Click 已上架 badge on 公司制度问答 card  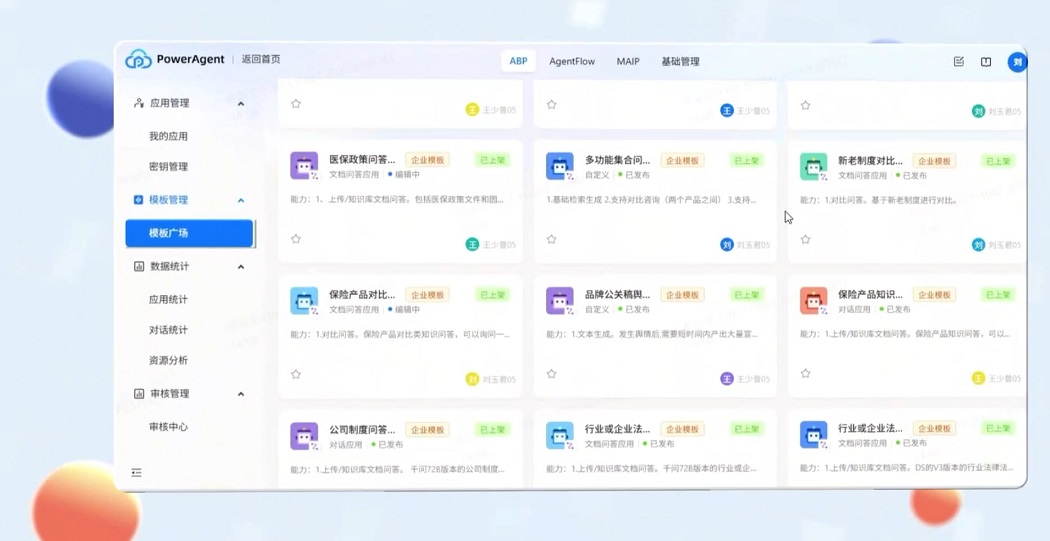tap(493, 429)
